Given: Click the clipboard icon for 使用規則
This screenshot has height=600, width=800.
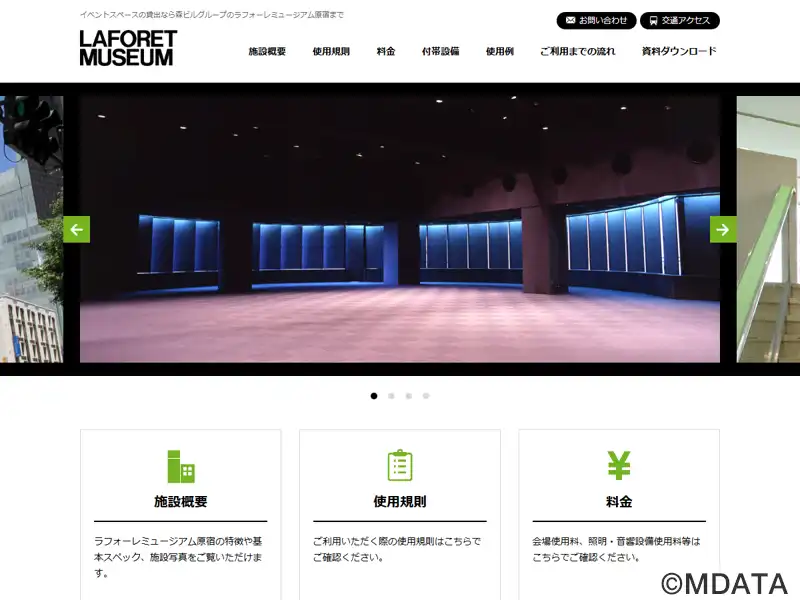Looking at the screenshot, I should click(x=400, y=466).
